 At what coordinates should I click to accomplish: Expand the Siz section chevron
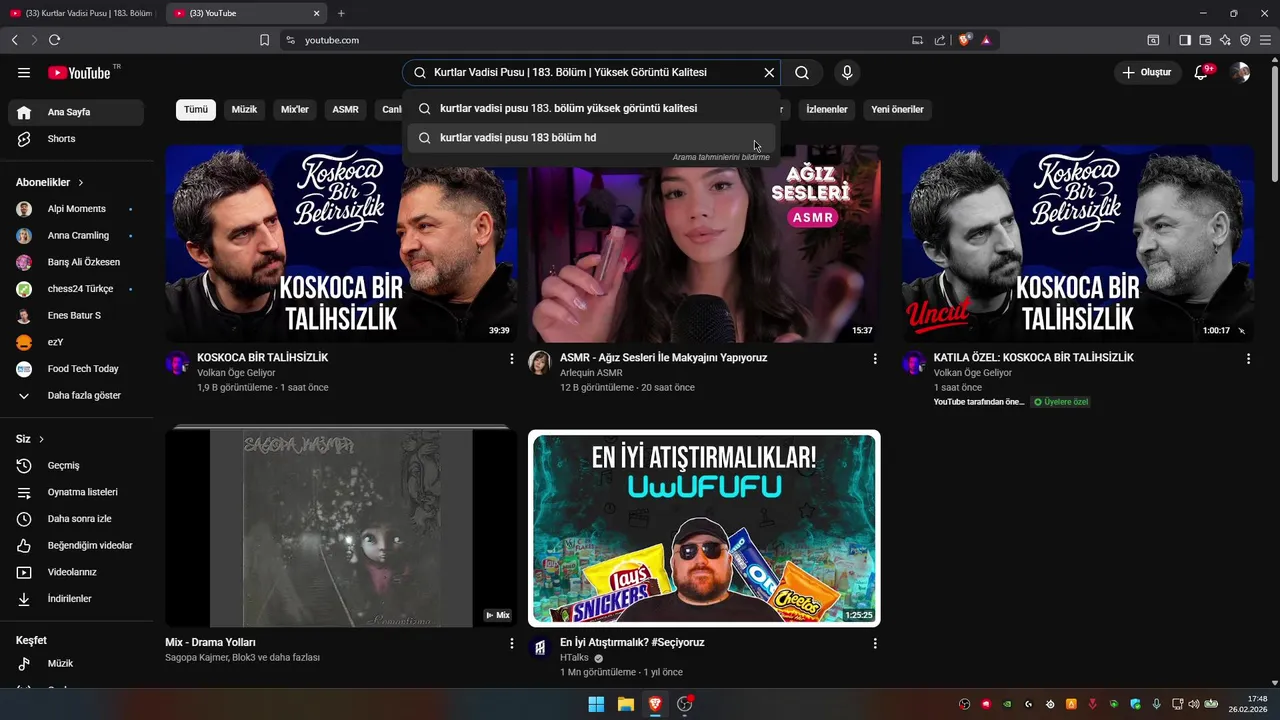42,439
